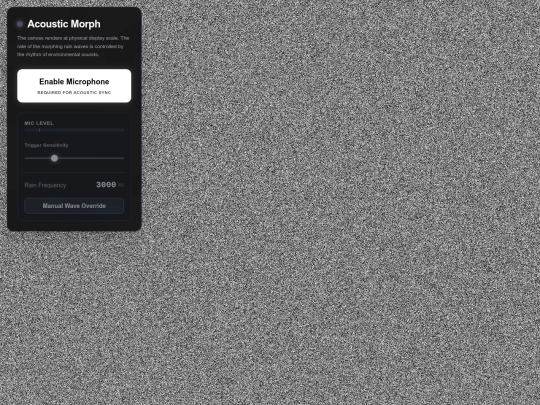Click the Enable Microphone button
Image resolution: width=540 pixels, height=405 pixels.
pyautogui.click(x=74, y=86)
